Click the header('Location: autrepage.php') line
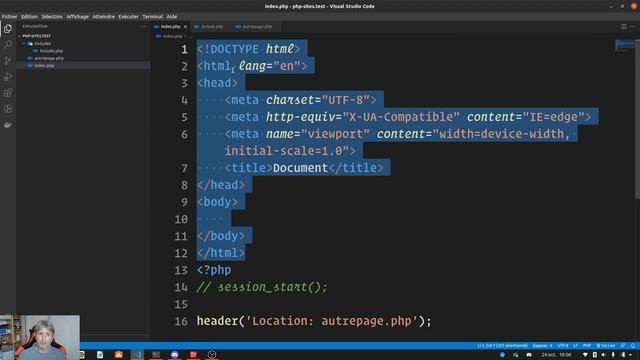Screen dimensions: 640x360 314,321
